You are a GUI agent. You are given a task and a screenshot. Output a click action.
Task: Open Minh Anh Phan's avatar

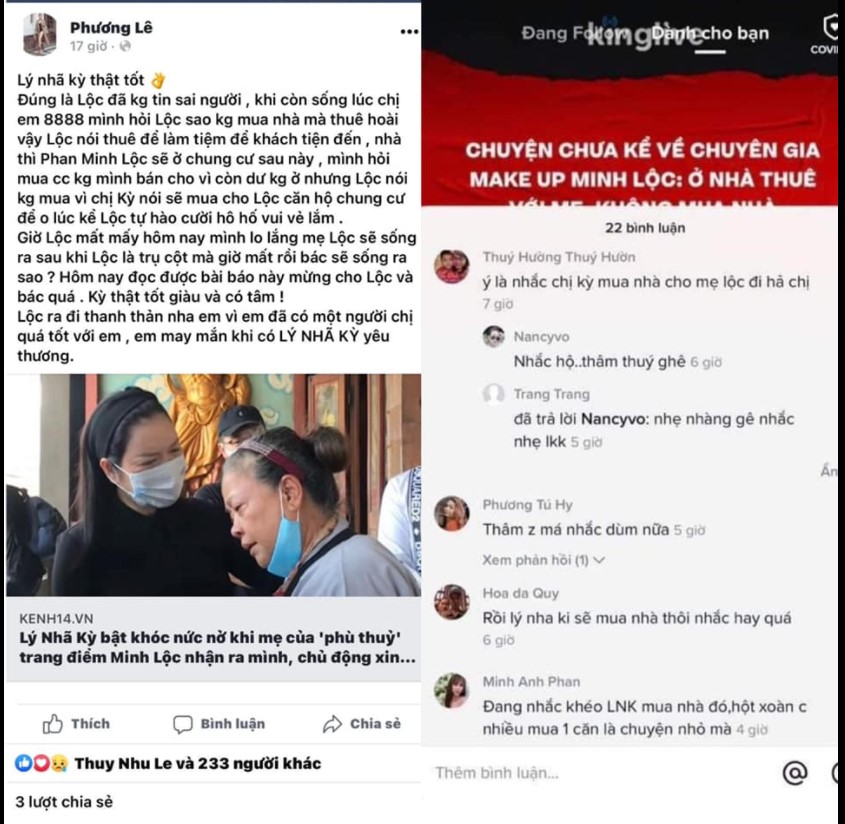[x=452, y=690]
